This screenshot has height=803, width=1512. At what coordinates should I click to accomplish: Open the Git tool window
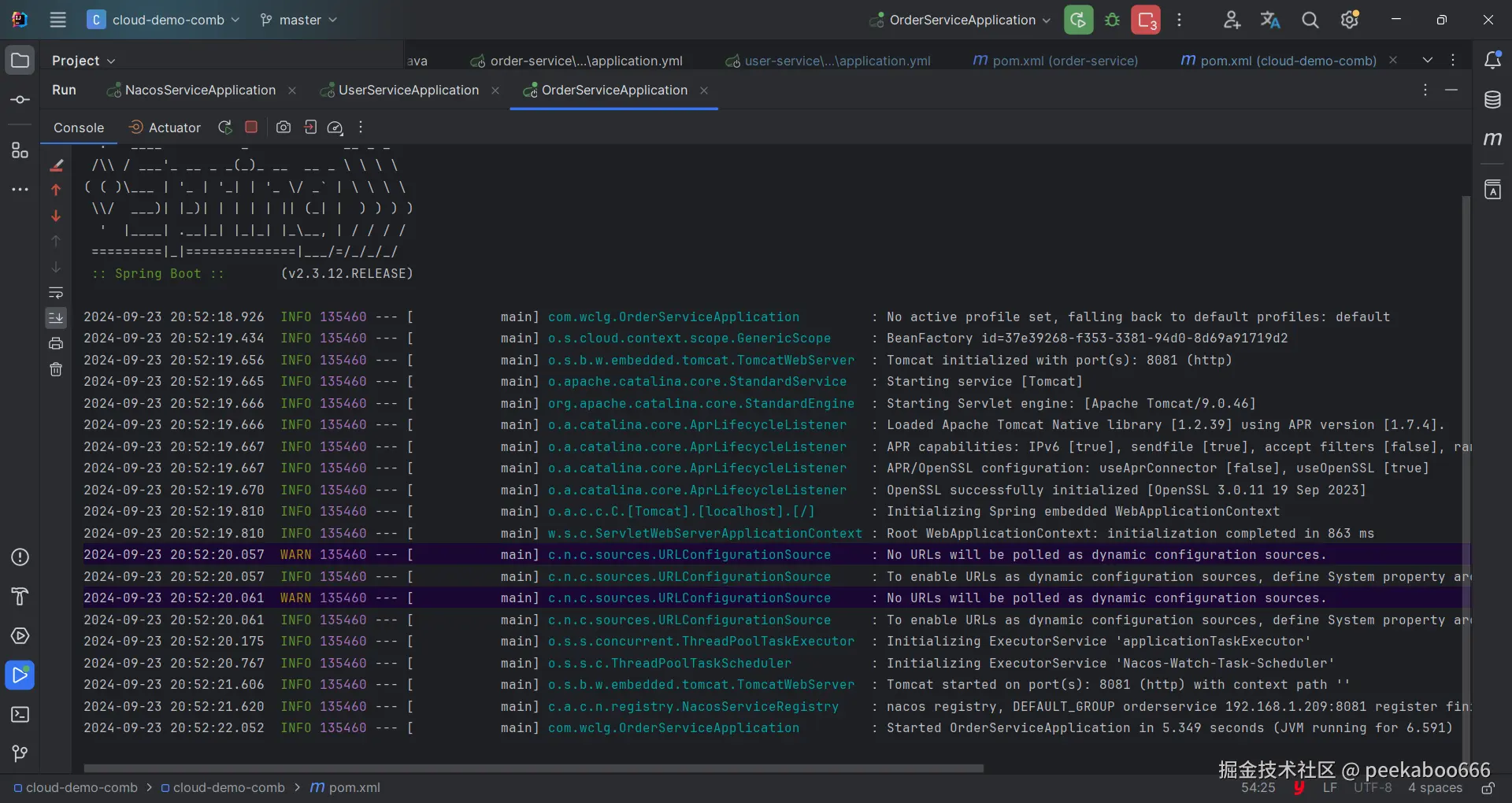pos(20,753)
